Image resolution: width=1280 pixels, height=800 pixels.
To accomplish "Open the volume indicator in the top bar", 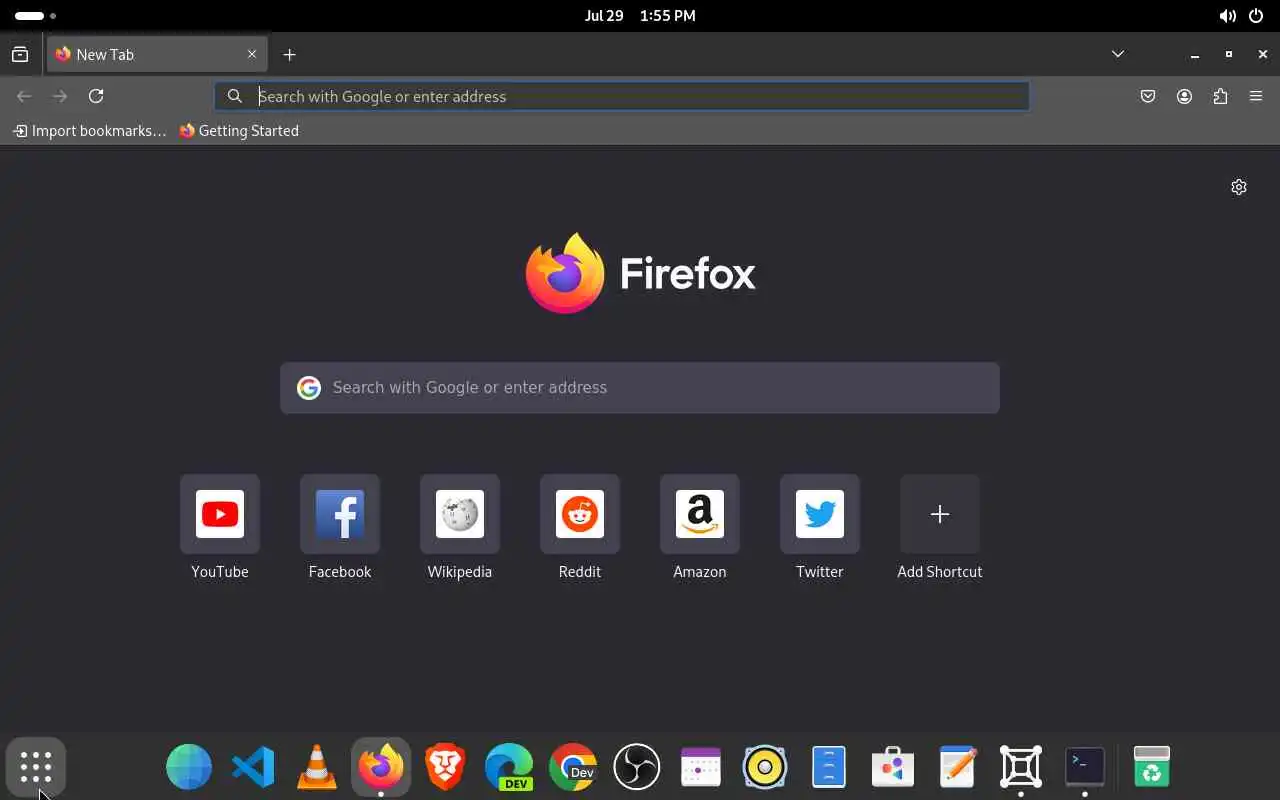I will pos(1227,16).
